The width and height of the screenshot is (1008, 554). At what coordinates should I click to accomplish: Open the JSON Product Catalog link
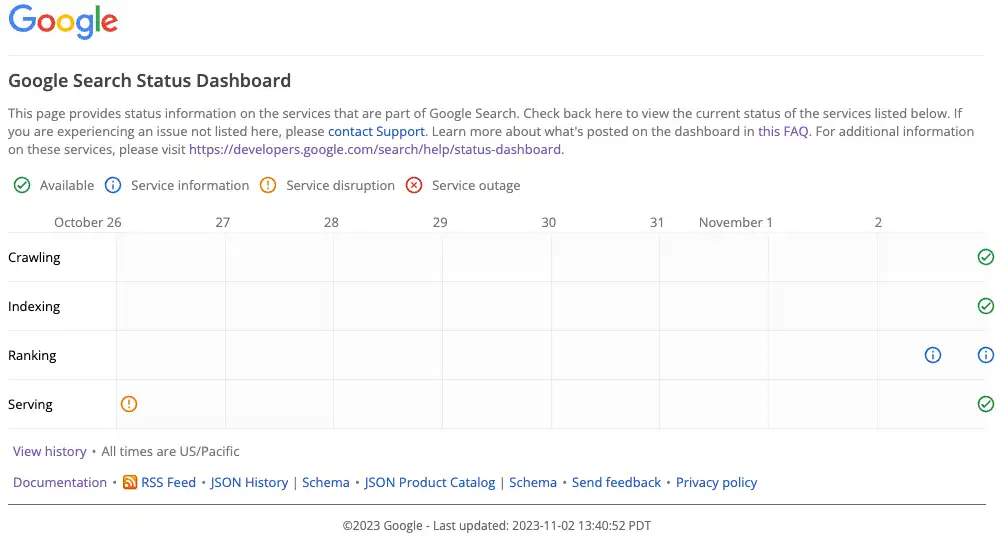(429, 483)
